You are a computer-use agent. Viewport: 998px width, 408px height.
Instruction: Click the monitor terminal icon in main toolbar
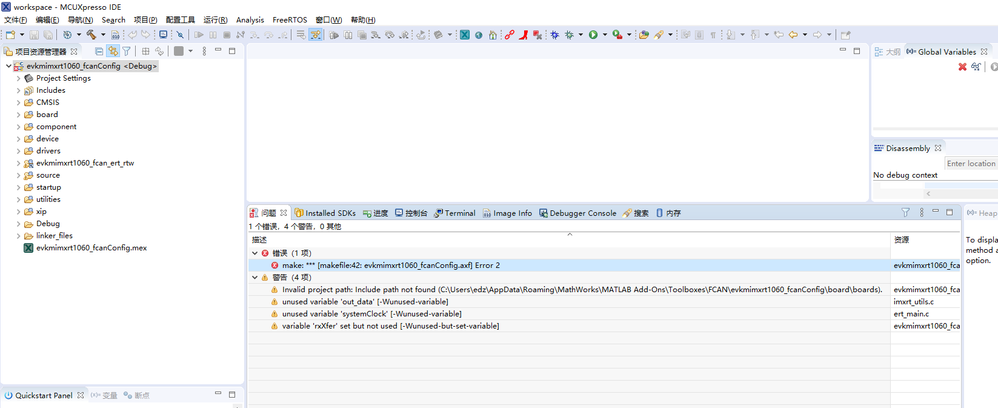click(x=163, y=35)
